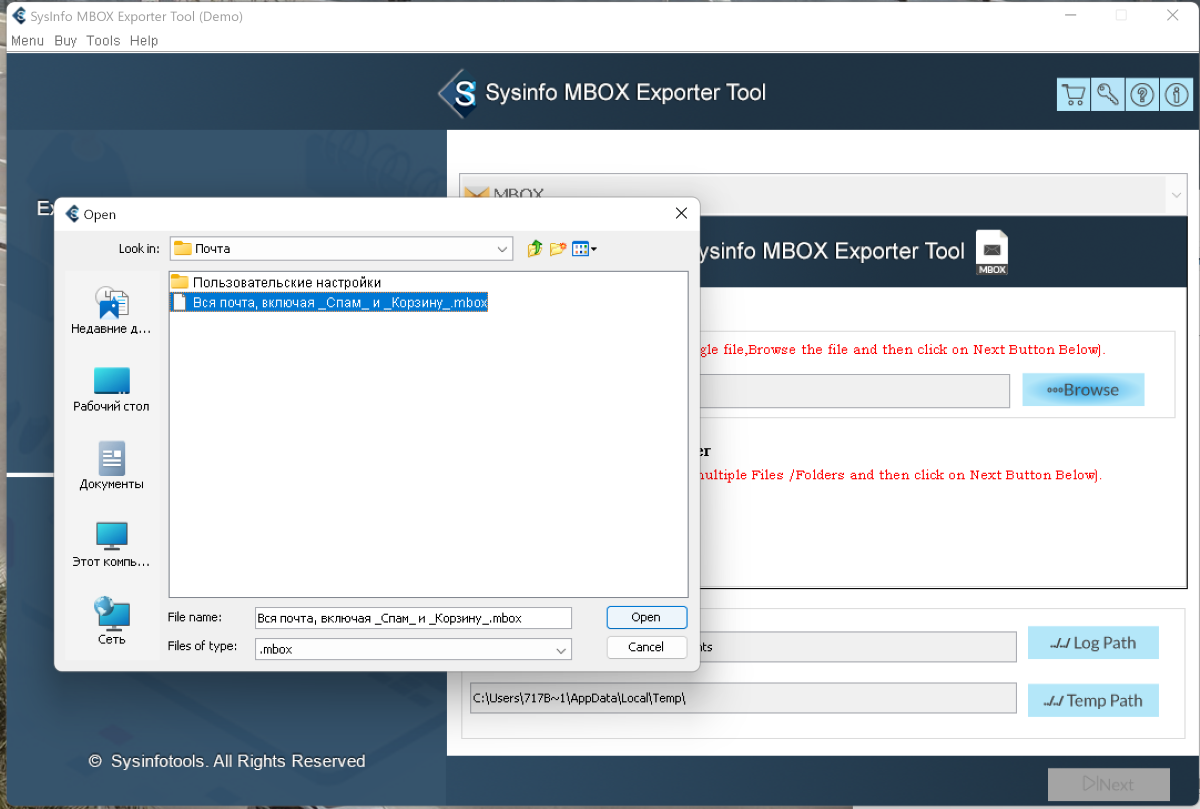Click the Sysinfo logo icon in header
Image resolution: width=1200 pixels, height=809 pixels.
tap(459, 94)
